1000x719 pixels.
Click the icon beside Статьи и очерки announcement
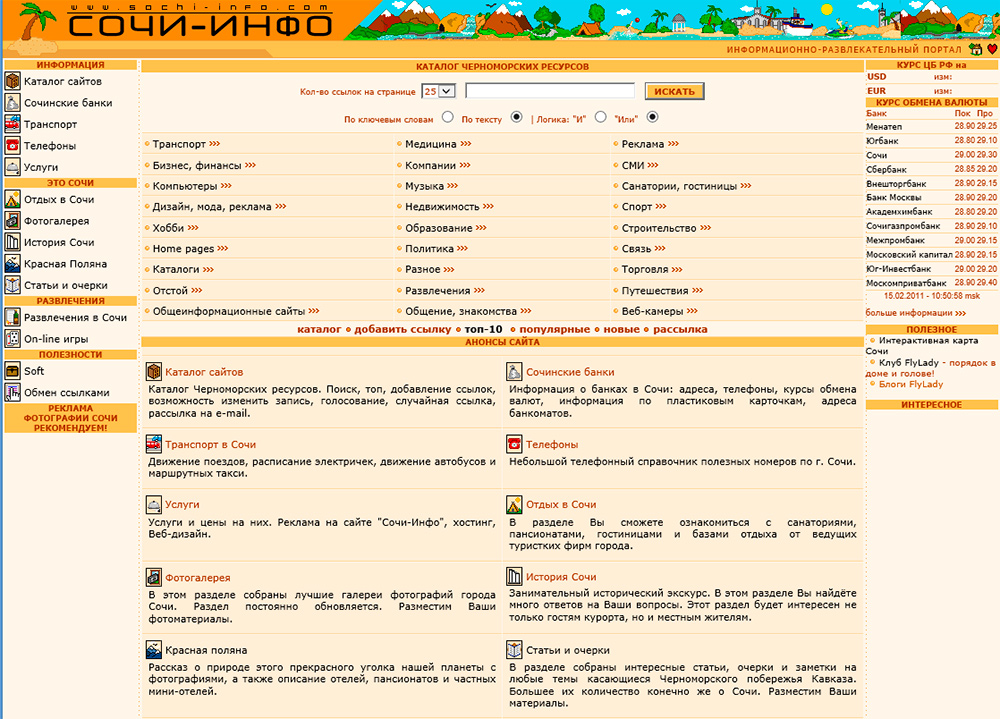click(x=514, y=650)
